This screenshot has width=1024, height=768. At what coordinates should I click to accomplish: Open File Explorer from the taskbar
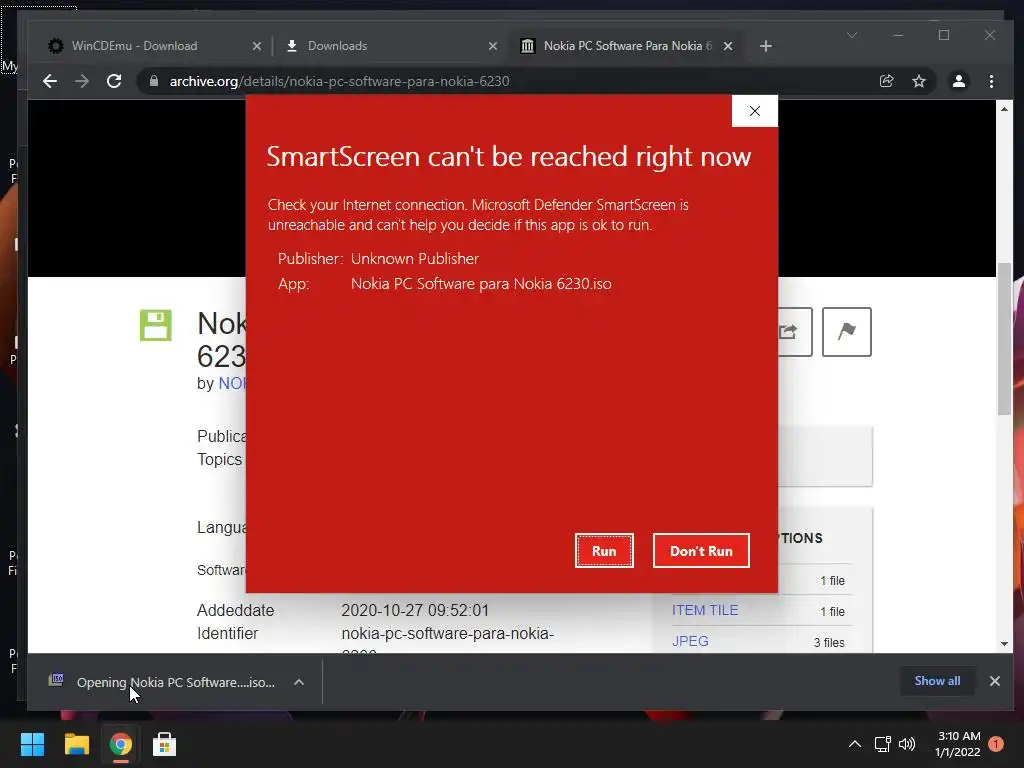pos(76,744)
